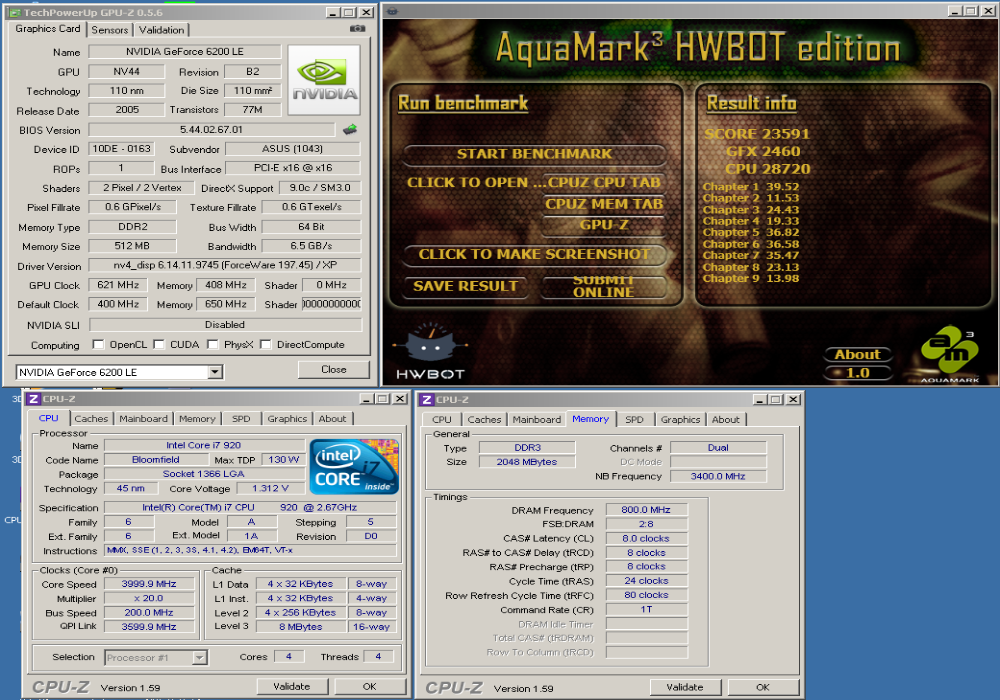Switch to the Validation tab in GPU-Z
This screenshot has width=1000, height=700.
tap(161, 30)
